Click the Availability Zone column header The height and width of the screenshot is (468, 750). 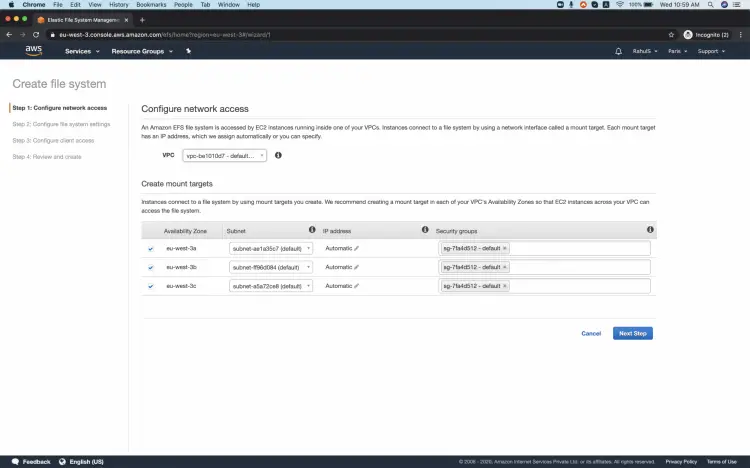185,231
